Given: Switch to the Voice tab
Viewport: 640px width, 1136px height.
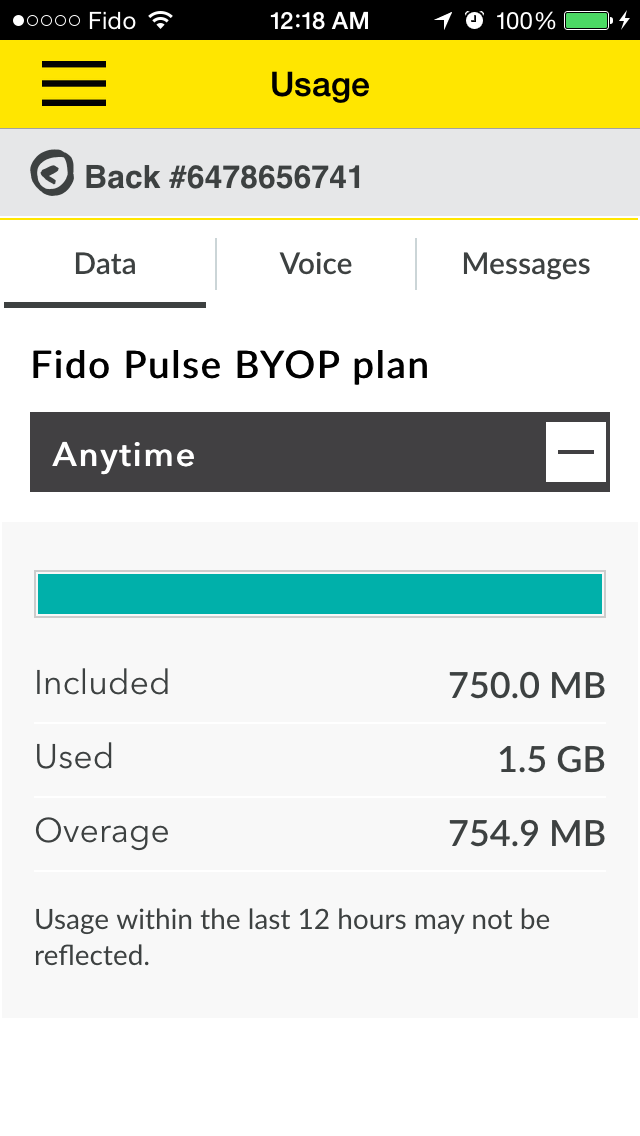Looking at the screenshot, I should (315, 263).
